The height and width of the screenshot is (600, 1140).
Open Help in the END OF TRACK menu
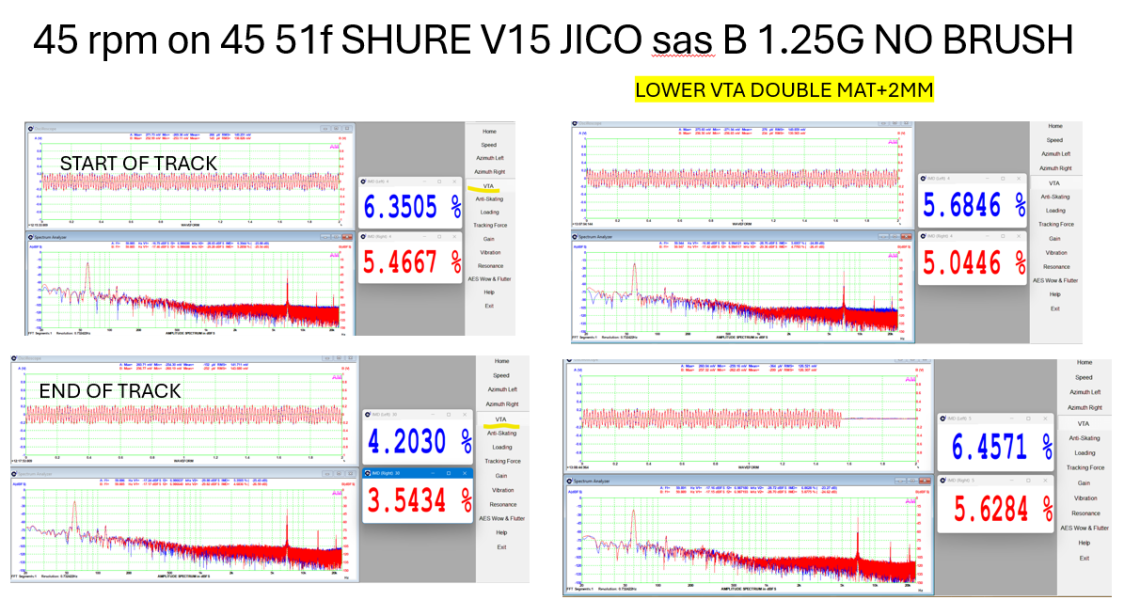click(501, 532)
